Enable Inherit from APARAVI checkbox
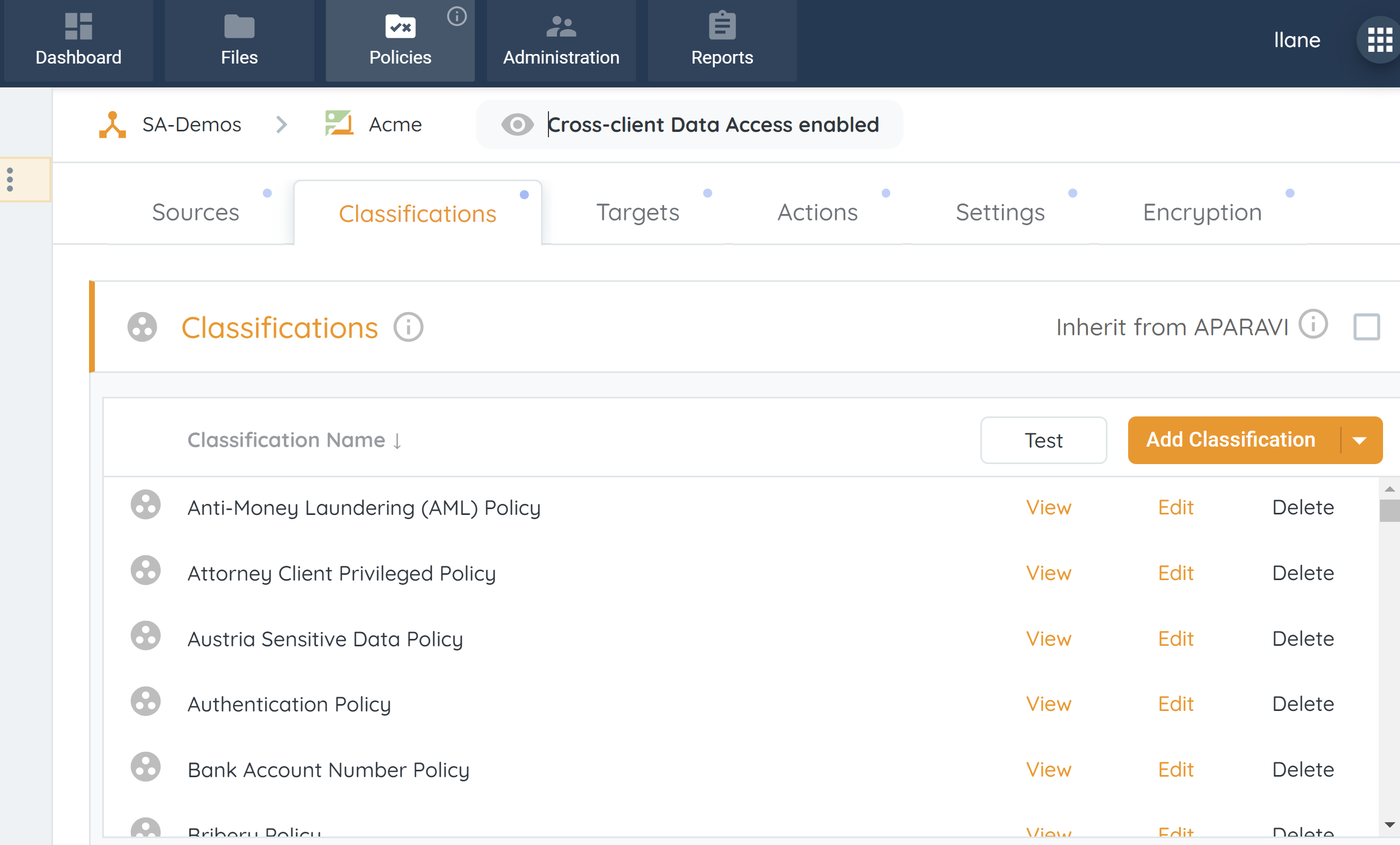1400x845 pixels. click(x=1367, y=327)
